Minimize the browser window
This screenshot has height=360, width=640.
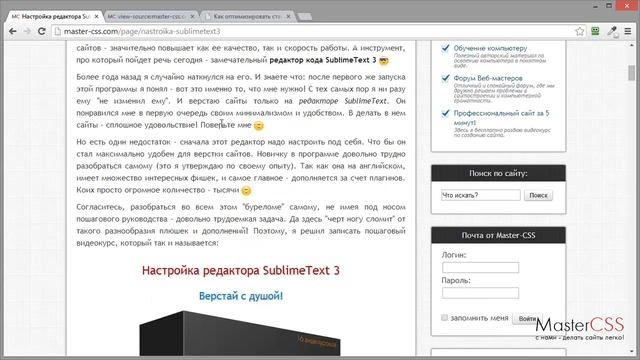[596, 6]
